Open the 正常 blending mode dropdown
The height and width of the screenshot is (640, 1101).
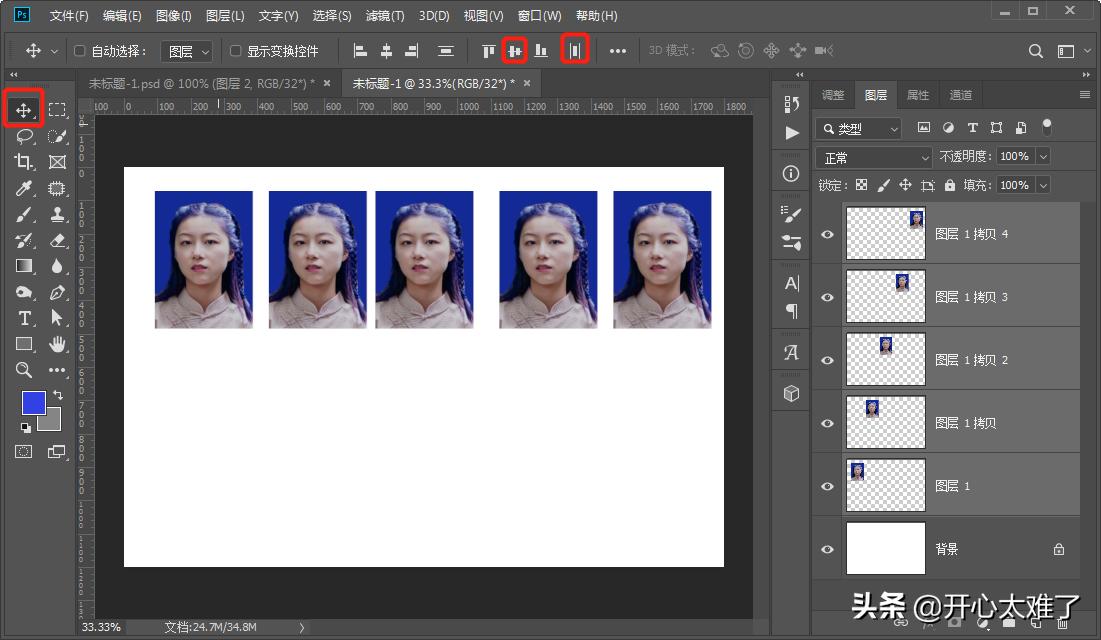[873, 157]
